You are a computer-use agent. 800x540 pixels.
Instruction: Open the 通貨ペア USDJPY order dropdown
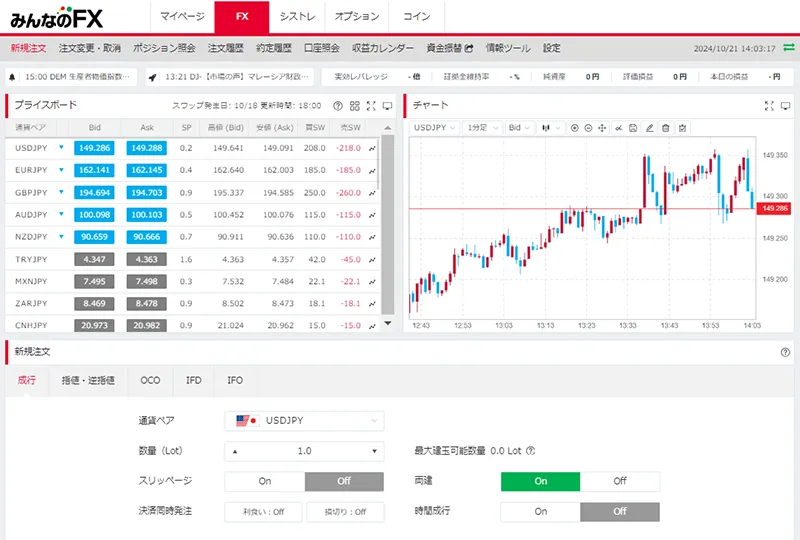[x=304, y=421]
